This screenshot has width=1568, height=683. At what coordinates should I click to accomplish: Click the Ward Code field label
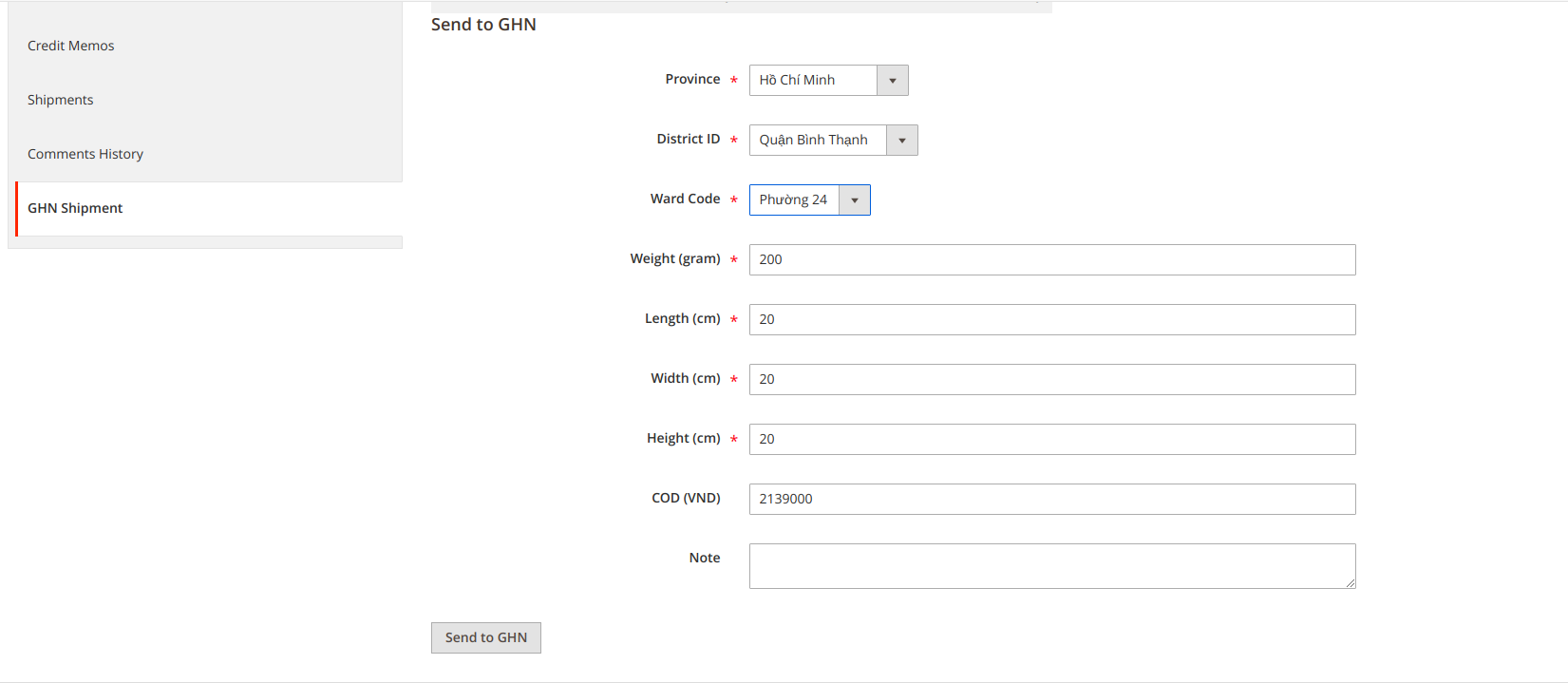685,199
